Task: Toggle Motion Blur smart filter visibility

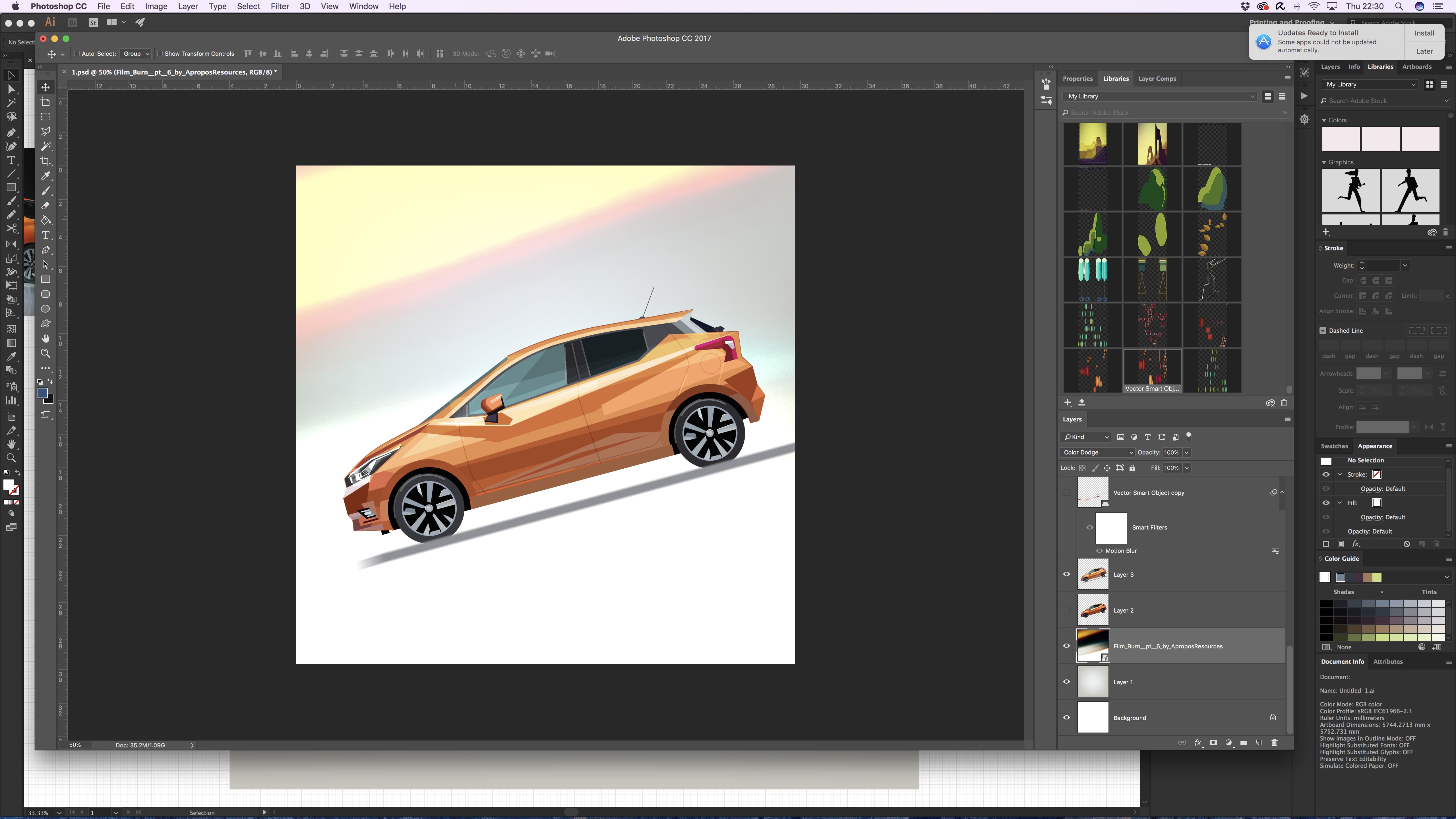Action: (x=1099, y=551)
